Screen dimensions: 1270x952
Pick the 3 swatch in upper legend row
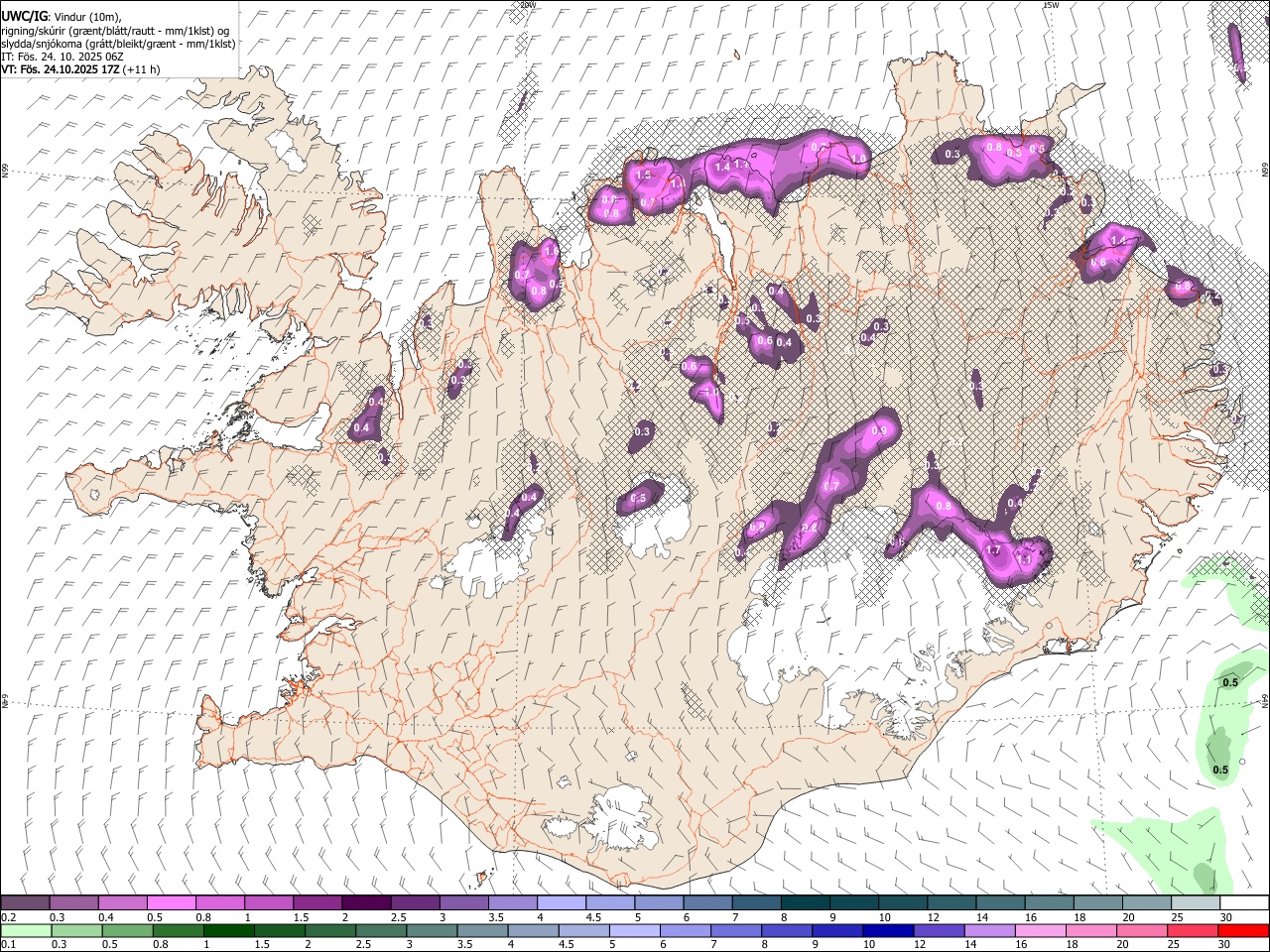coord(463,902)
